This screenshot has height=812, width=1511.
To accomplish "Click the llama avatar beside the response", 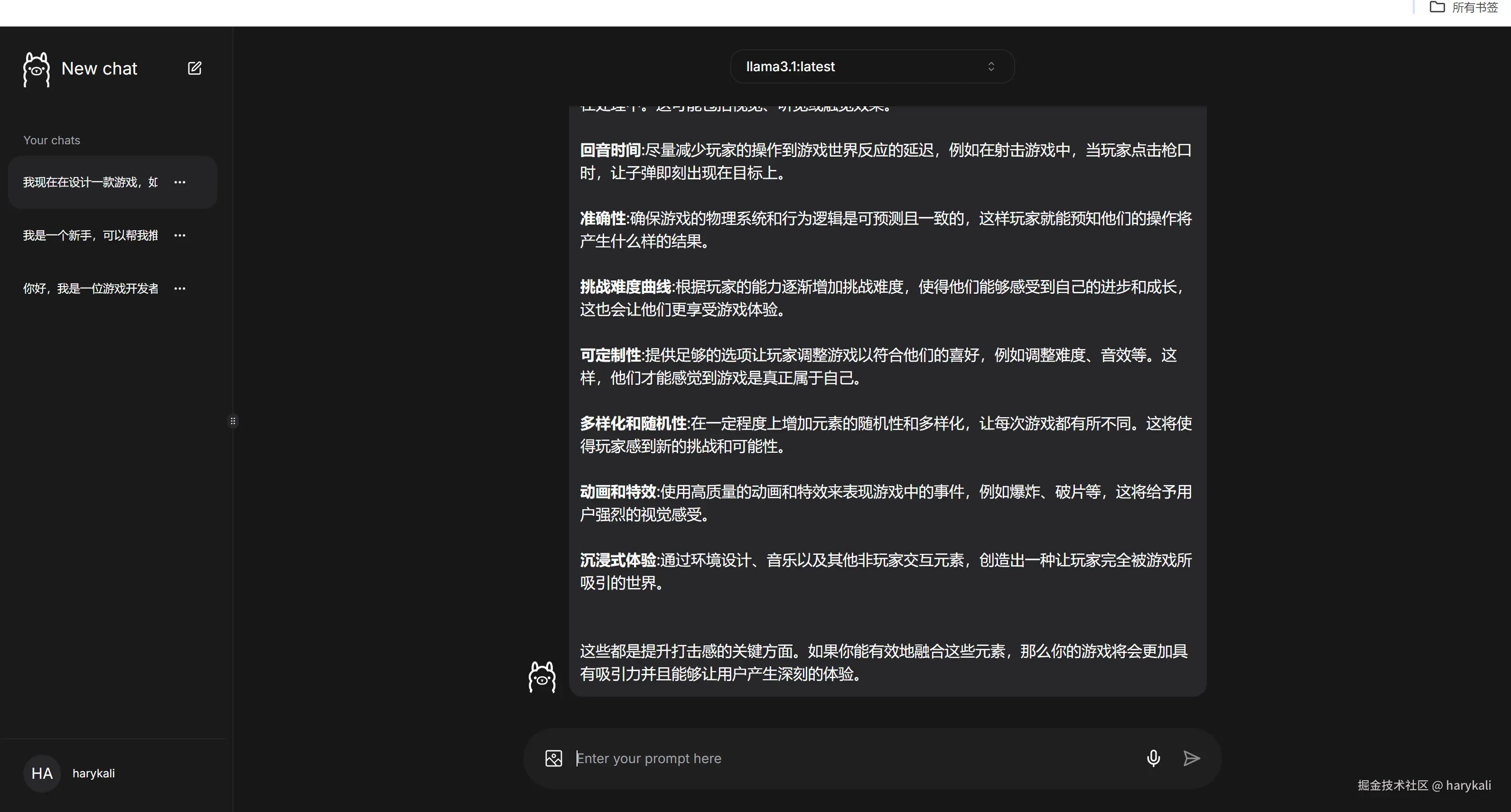I will pos(541,677).
